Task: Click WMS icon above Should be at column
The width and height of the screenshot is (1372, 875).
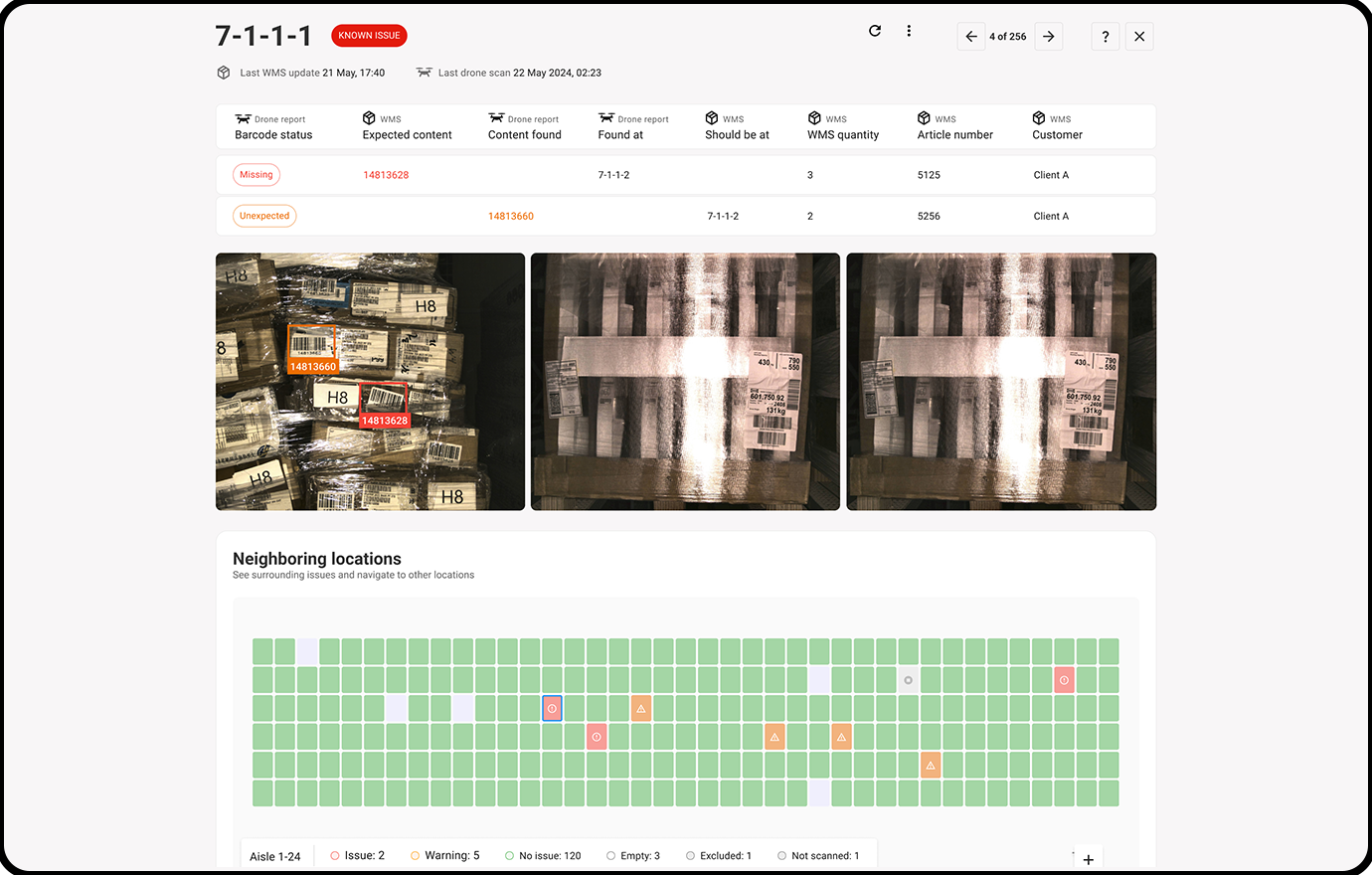Action: (712, 118)
